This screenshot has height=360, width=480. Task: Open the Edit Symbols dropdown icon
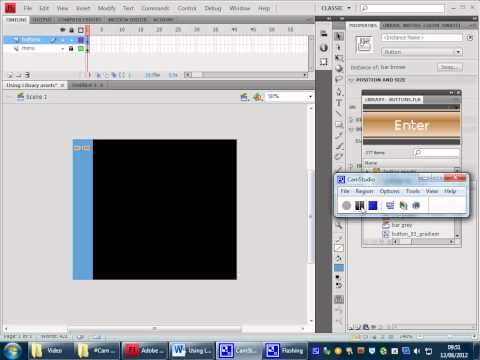[x=258, y=97]
